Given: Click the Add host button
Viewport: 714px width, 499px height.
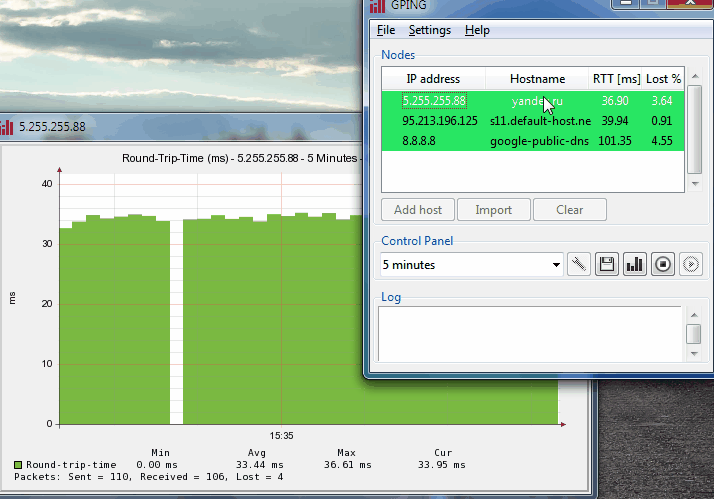Looking at the screenshot, I should (418, 210).
